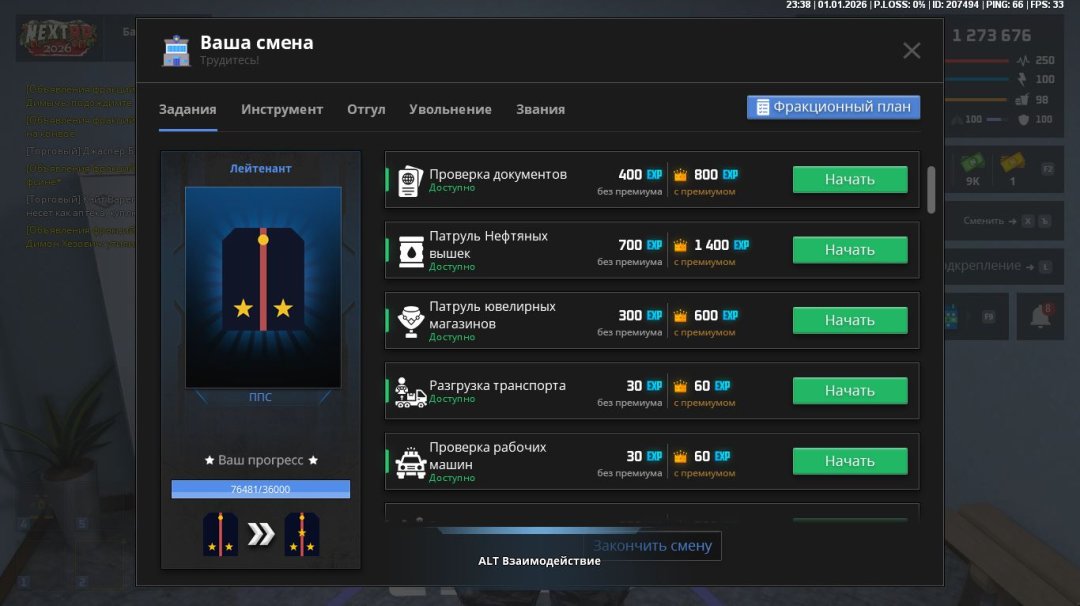1080x606 pixels.
Task: Click the passport icon for Проверка документов
Action: (x=410, y=181)
